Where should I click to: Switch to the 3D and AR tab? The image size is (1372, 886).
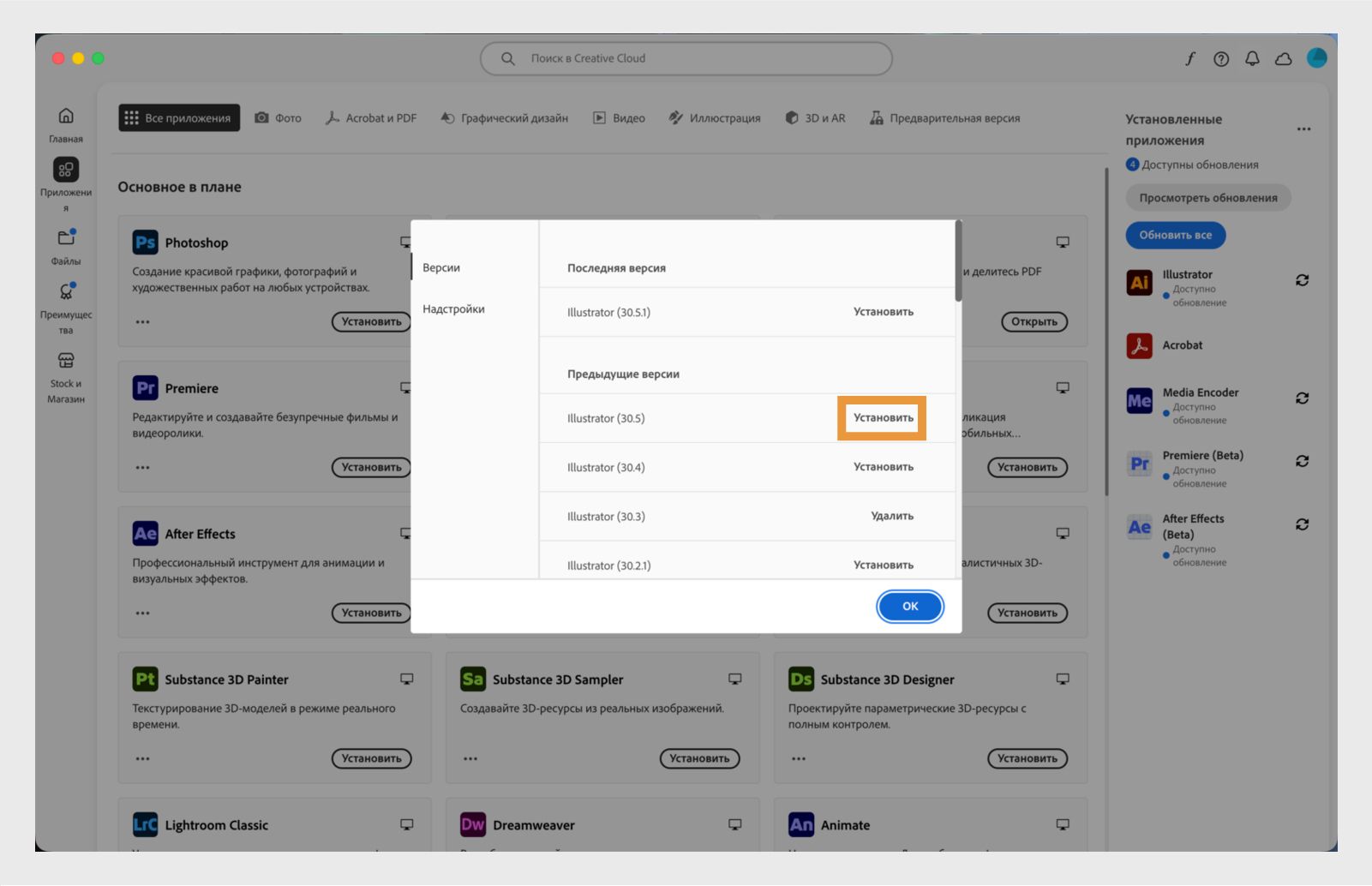pos(816,118)
